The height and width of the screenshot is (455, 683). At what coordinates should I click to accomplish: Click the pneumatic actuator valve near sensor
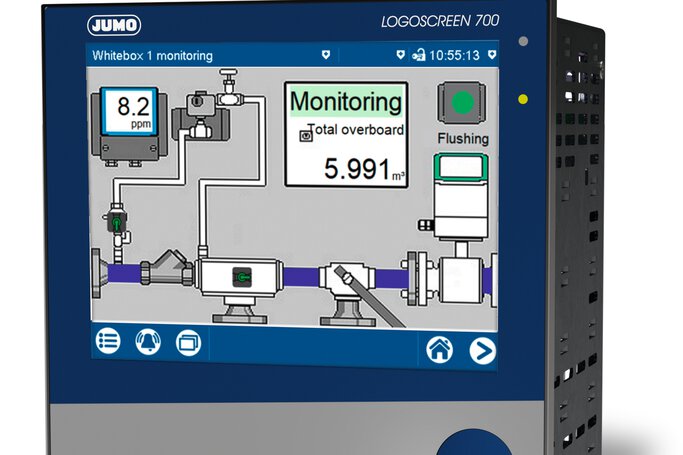click(200, 116)
